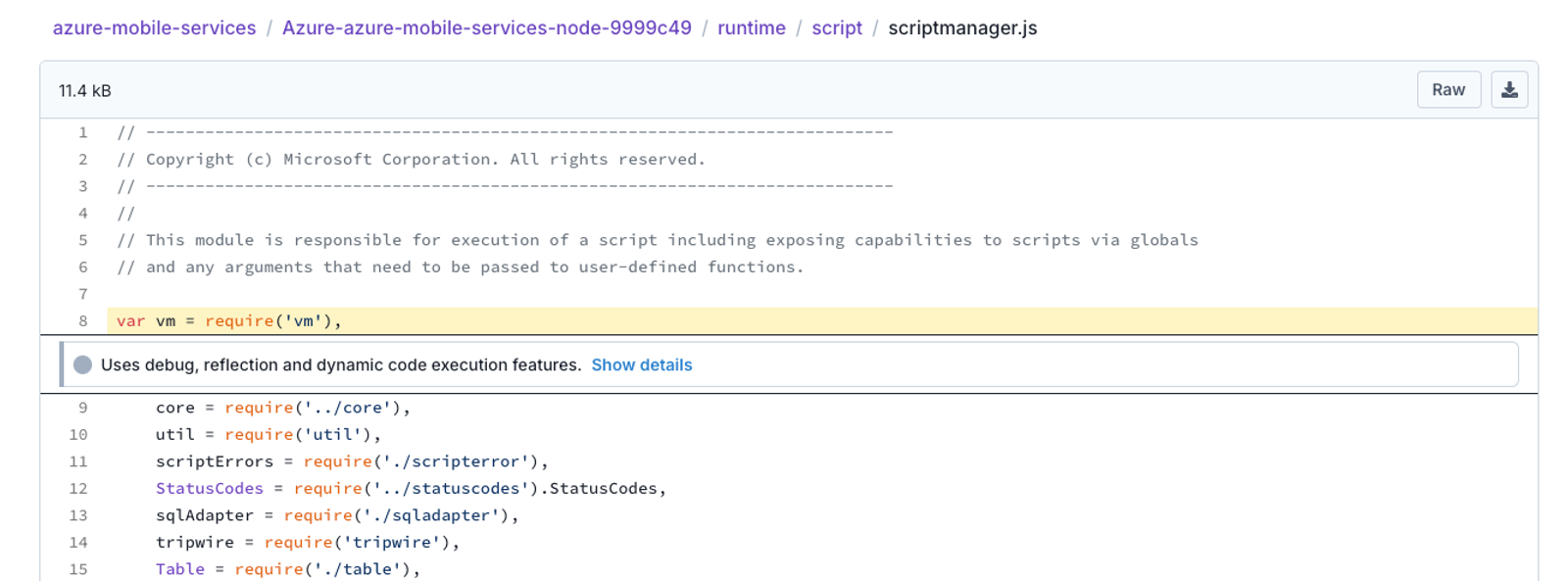Viewport: 1568px width, 581px height.
Task: Select line number 1
Action: pyautogui.click(x=82, y=132)
